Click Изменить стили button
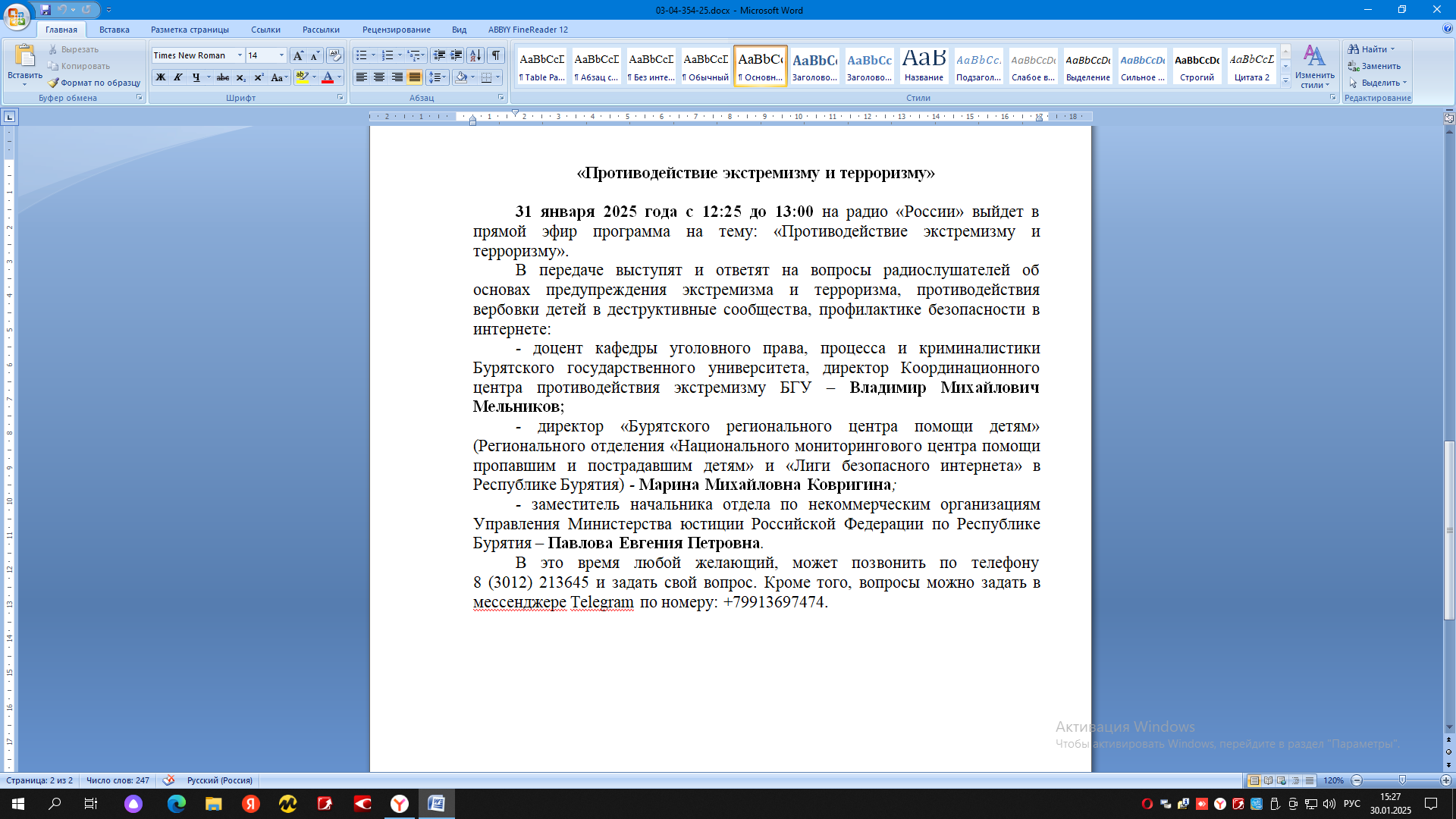Screen dimensions: 1456x819 click(1315, 67)
